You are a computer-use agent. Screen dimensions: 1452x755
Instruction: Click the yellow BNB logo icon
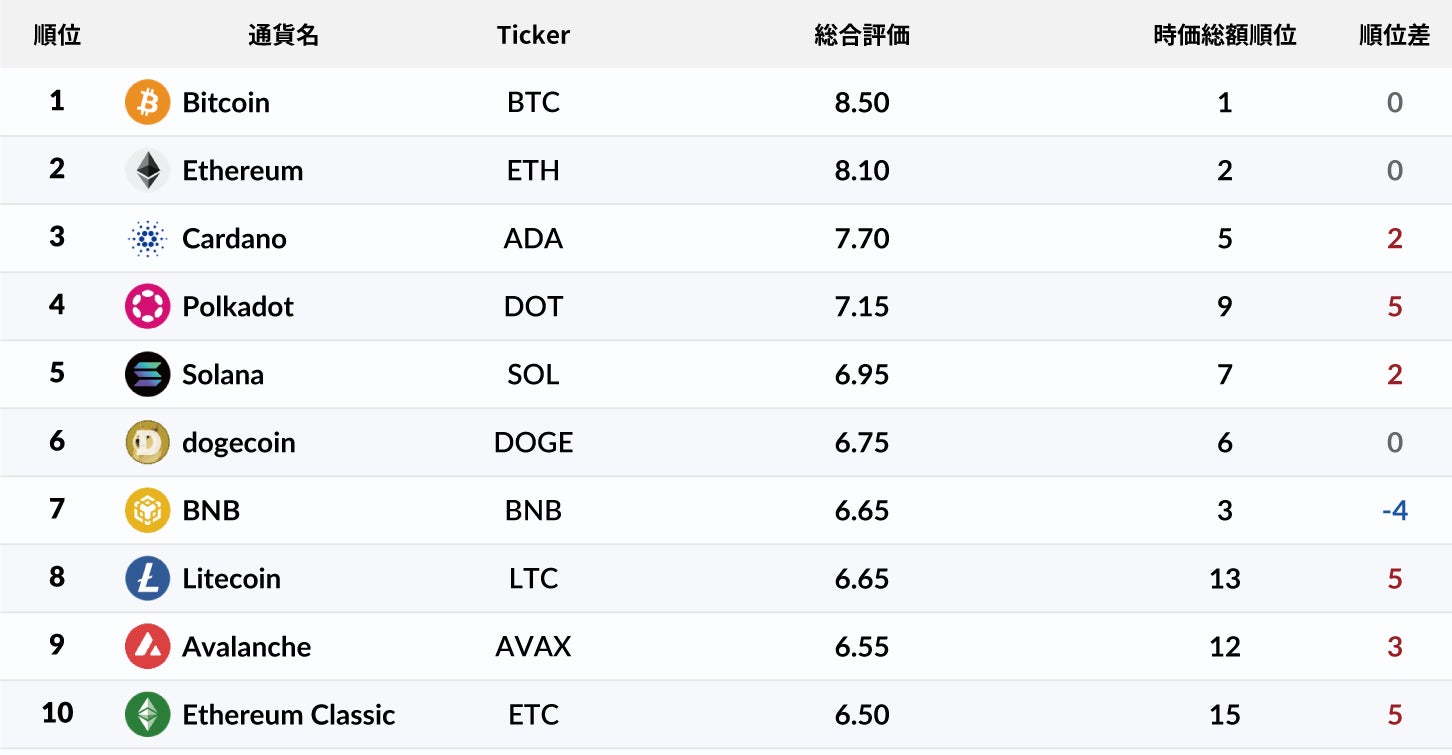click(148, 511)
